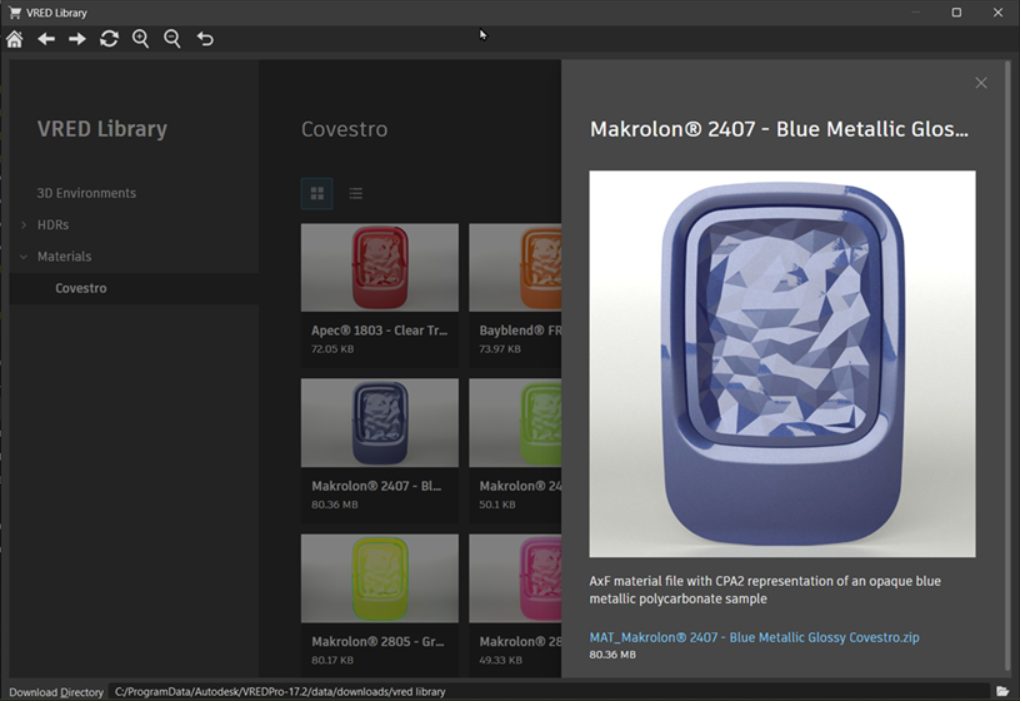Open the 3D Environments category

click(86, 193)
